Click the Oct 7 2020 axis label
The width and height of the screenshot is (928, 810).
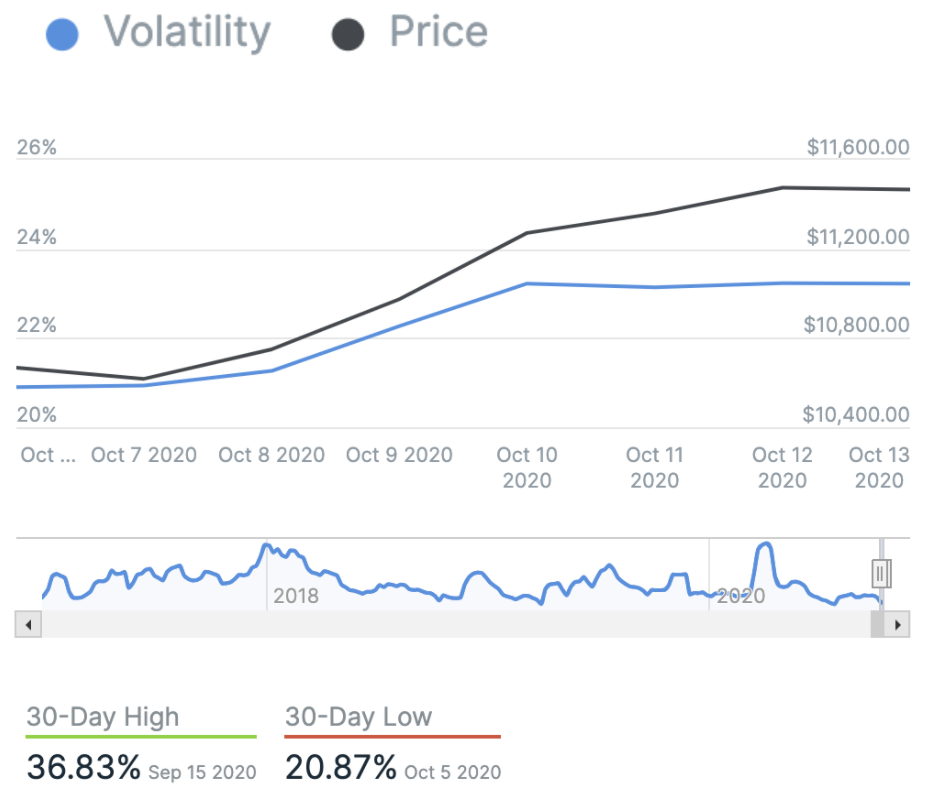tap(144, 455)
